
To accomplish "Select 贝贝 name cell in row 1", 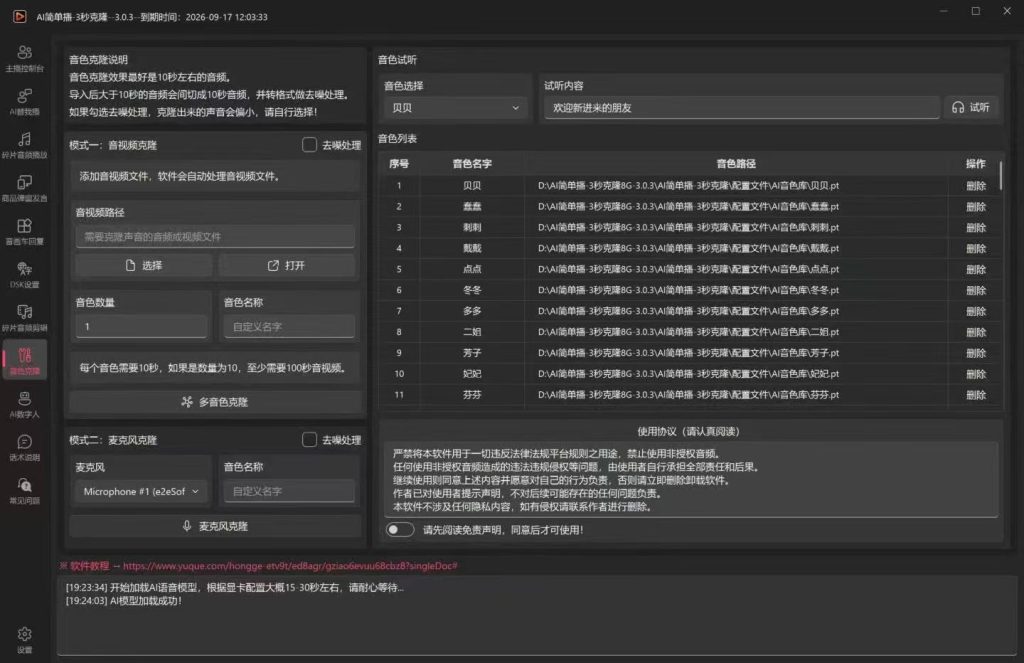I will [x=472, y=186].
